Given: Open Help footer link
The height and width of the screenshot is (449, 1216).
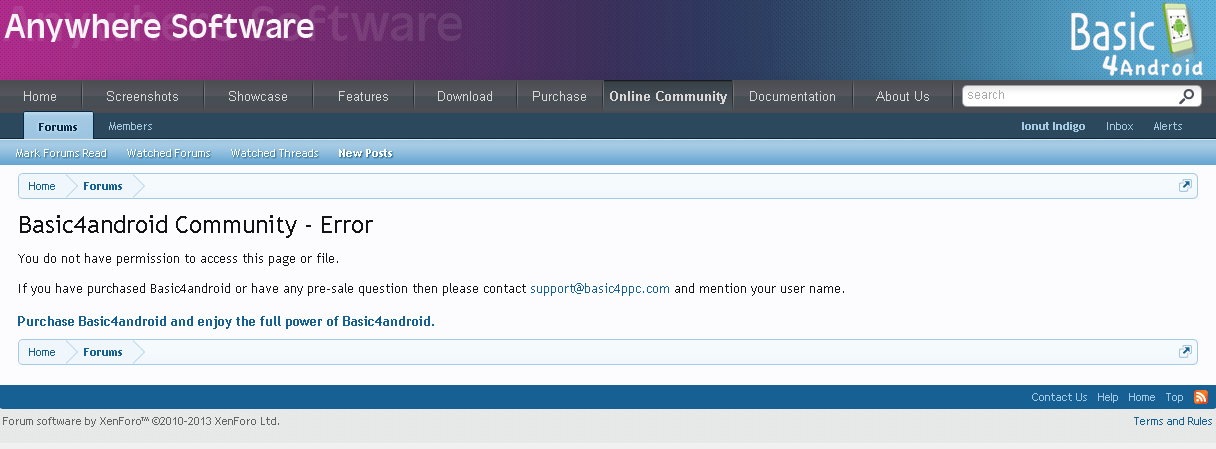Looking at the screenshot, I should point(1107,397).
